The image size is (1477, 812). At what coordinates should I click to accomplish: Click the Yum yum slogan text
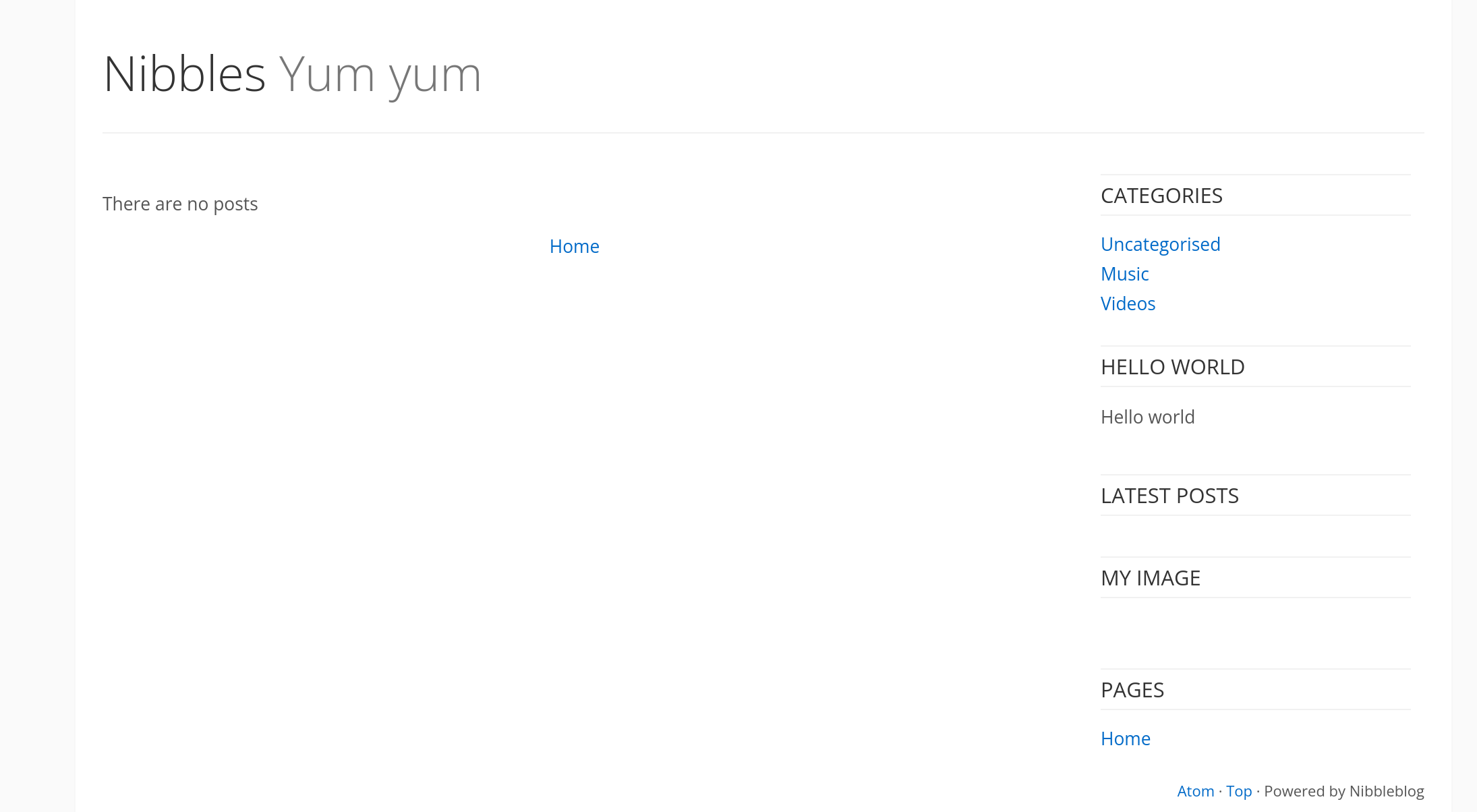point(380,74)
